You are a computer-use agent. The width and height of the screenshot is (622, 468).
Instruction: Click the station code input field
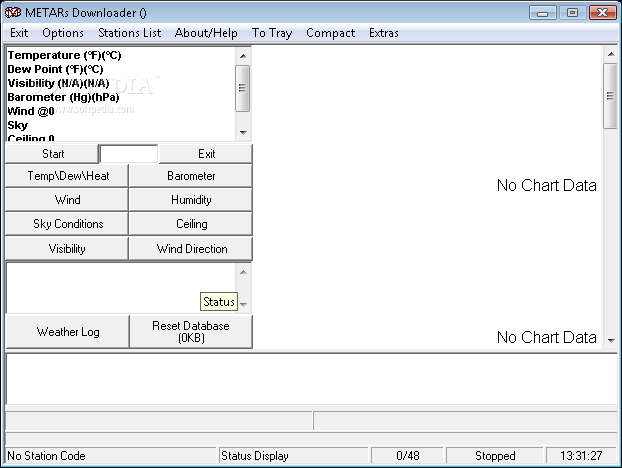coord(129,154)
